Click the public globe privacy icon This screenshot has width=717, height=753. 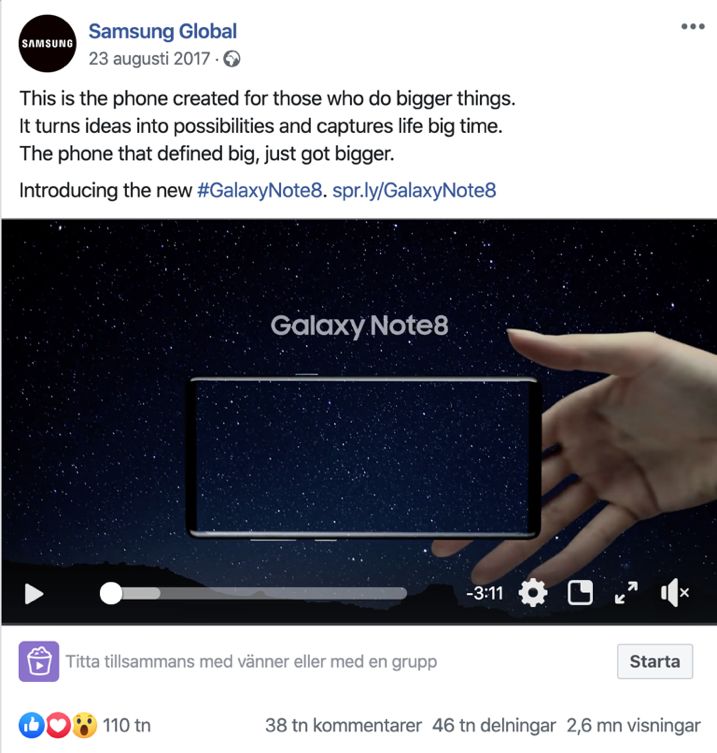[232, 59]
